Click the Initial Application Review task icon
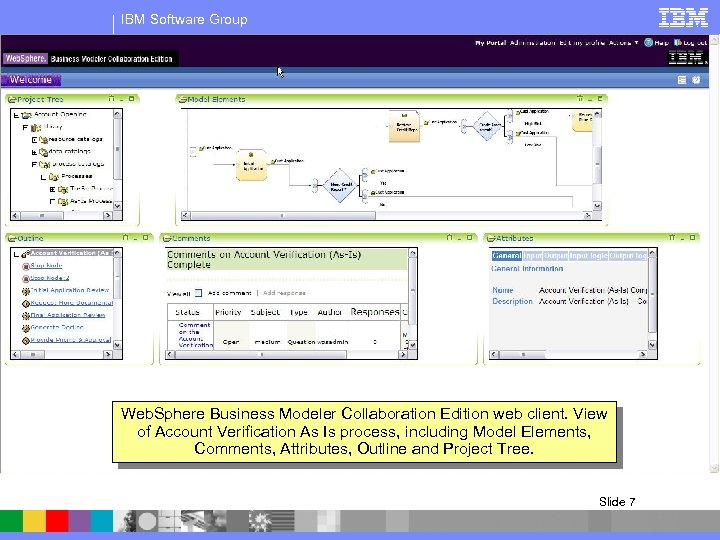720x540 pixels. tap(26, 291)
